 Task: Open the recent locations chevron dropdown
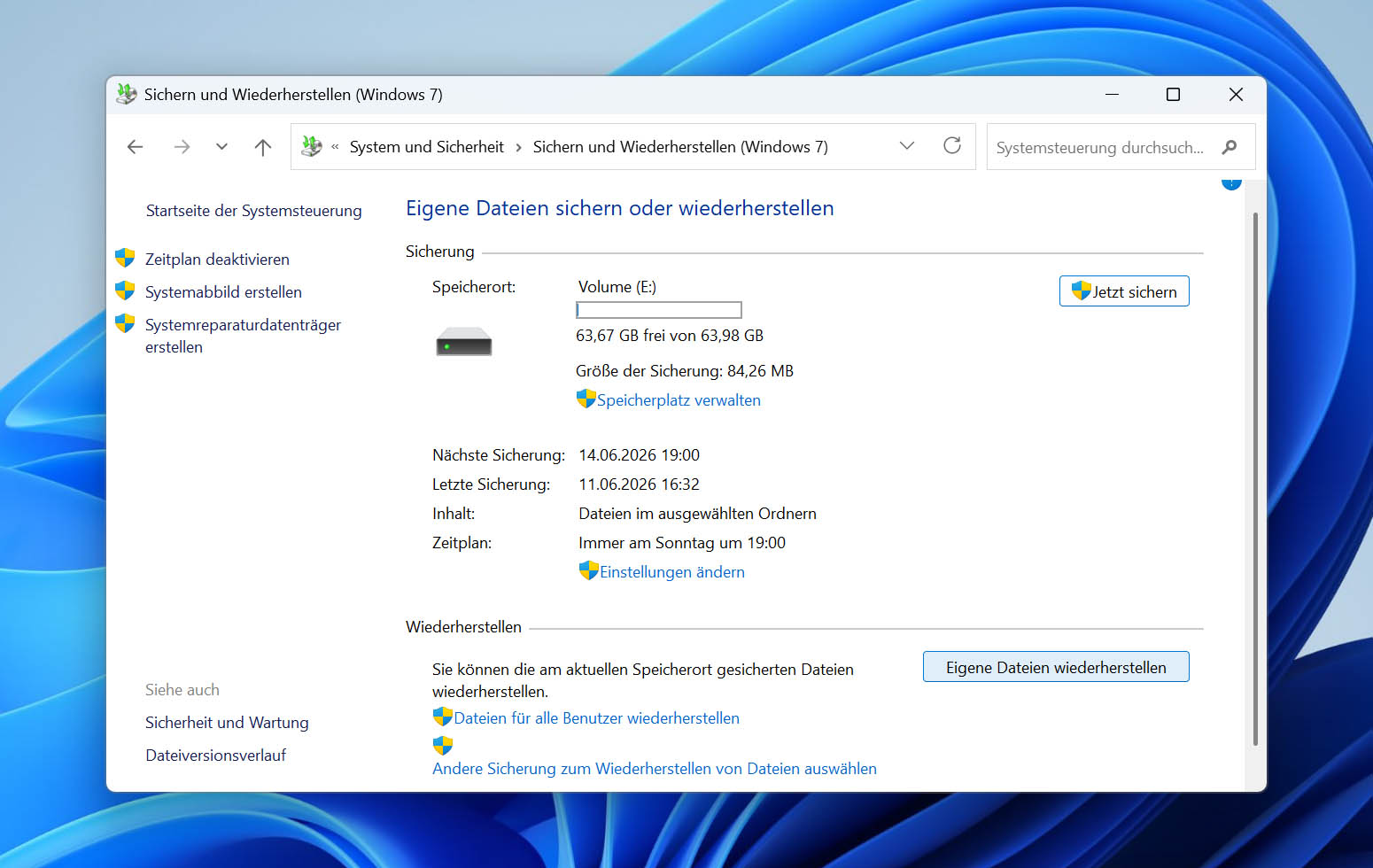click(x=221, y=147)
